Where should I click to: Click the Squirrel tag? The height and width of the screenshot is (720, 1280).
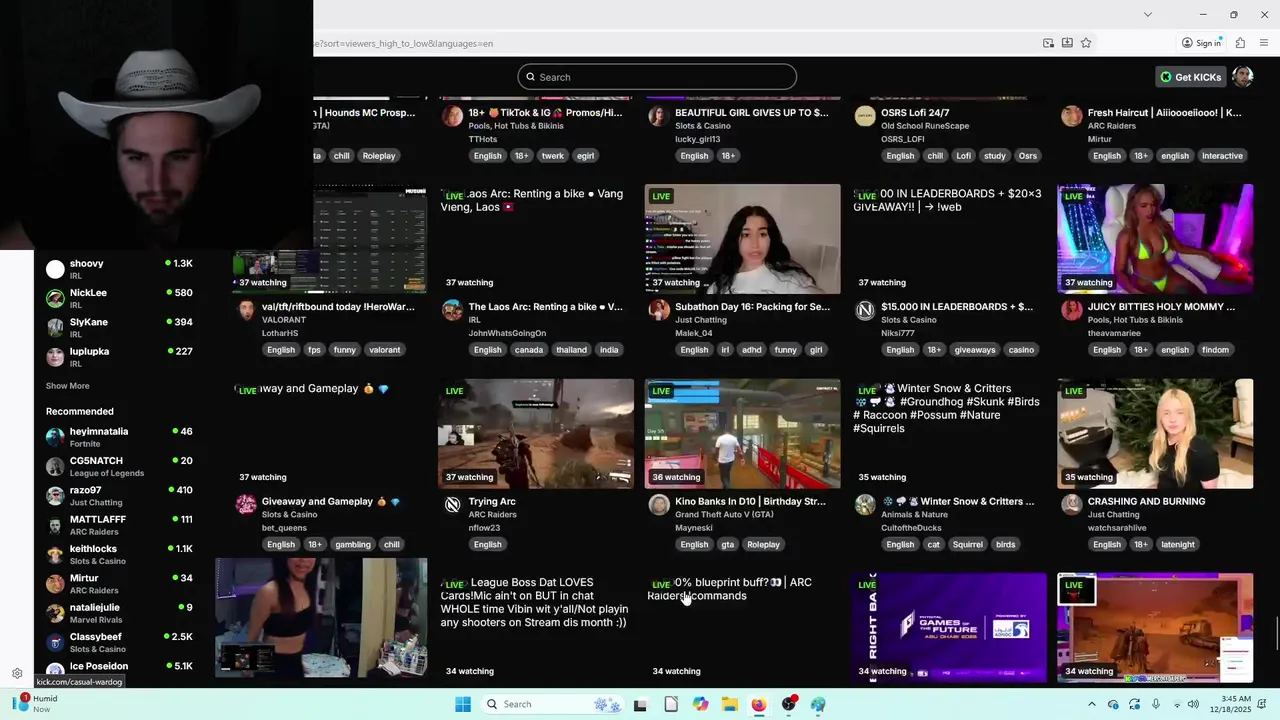[967, 545]
